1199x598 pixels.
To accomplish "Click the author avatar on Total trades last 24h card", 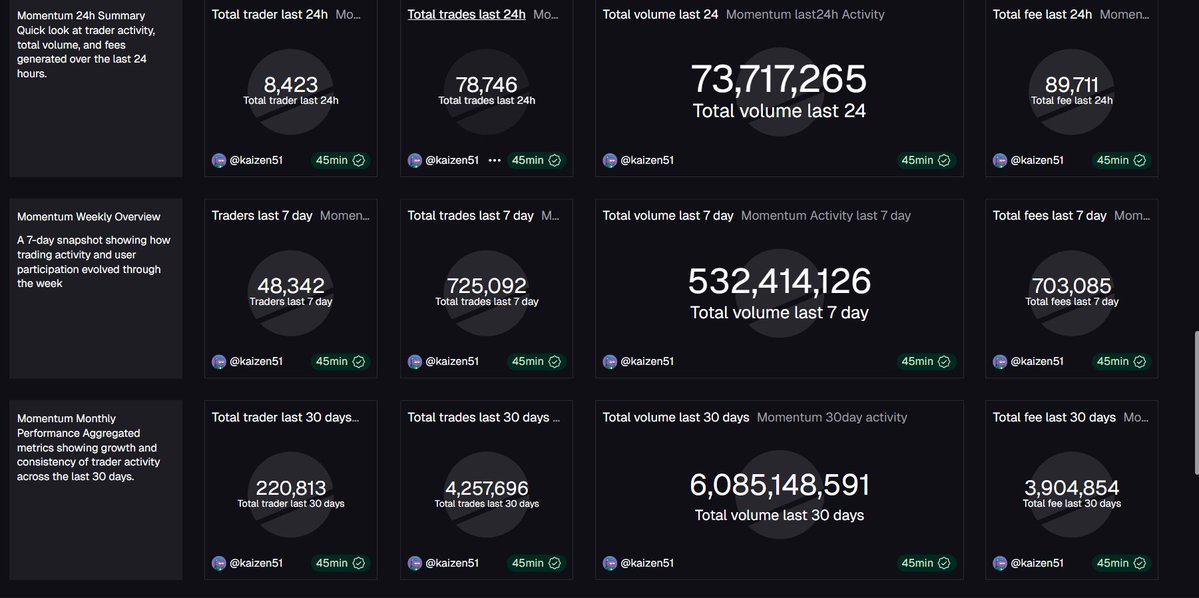I will click(414, 161).
